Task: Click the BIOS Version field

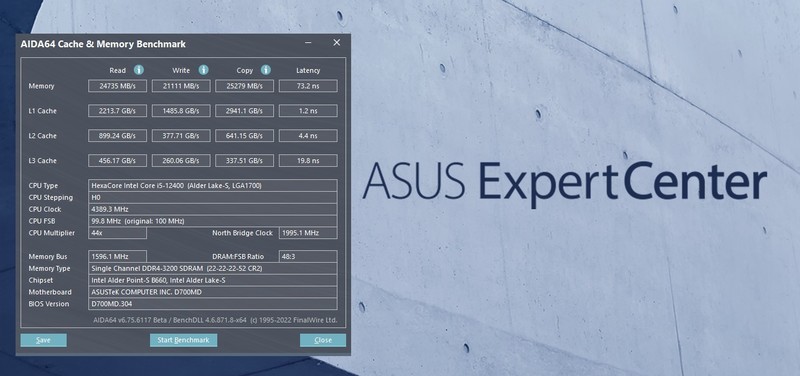Action: (x=213, y=304)
